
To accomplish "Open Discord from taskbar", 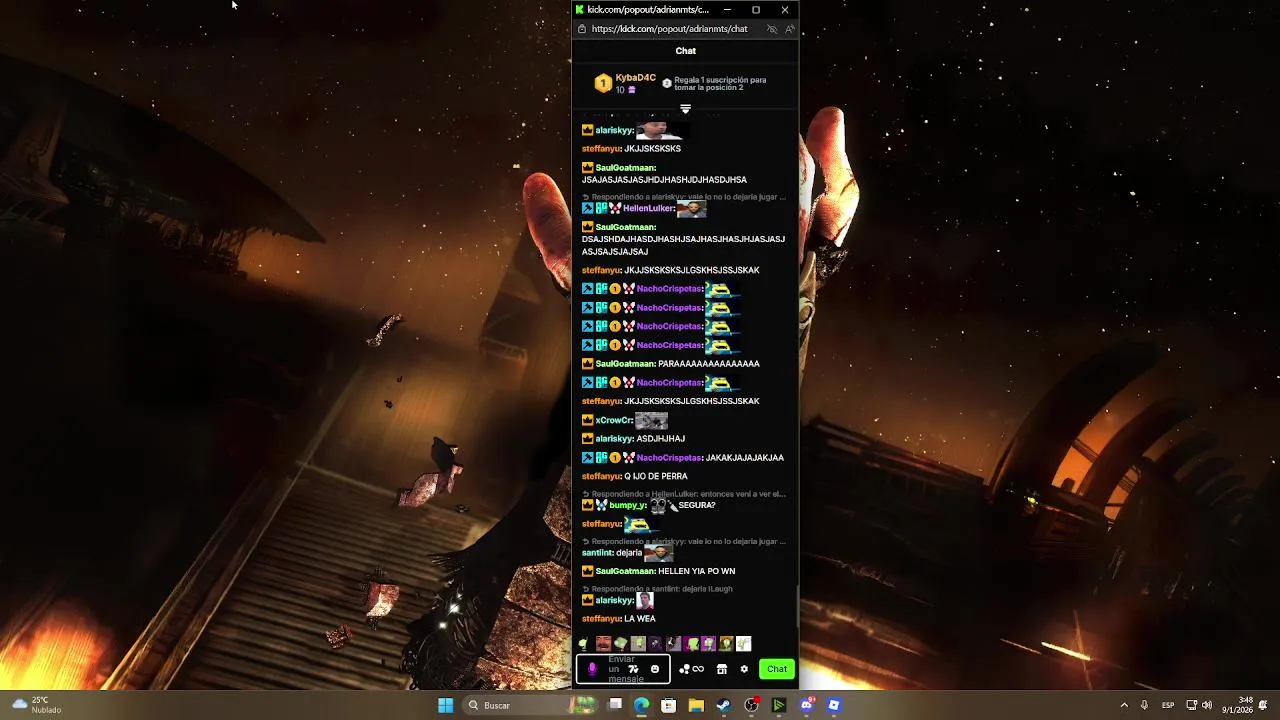I will coord(806,705).
